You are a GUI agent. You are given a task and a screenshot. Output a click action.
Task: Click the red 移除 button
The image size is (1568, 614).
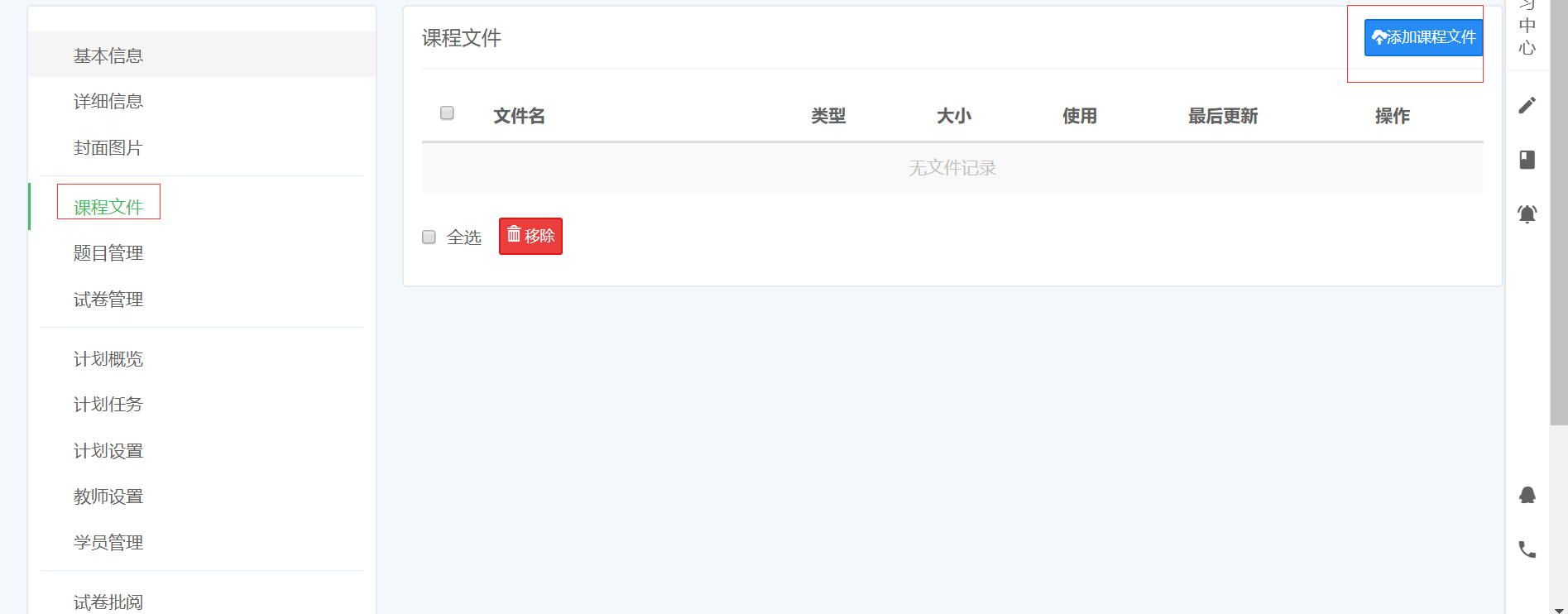(x=530, y=236)
